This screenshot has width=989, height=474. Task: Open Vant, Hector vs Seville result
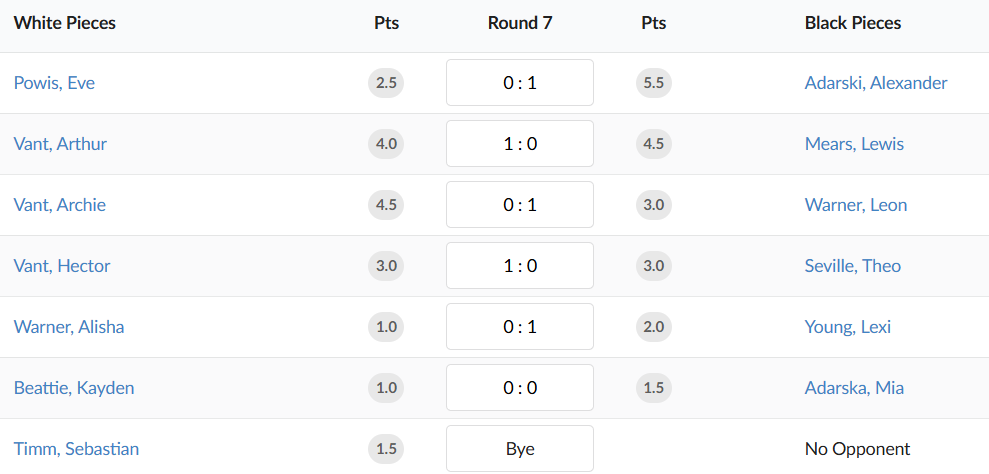click(x=519, y=266)
